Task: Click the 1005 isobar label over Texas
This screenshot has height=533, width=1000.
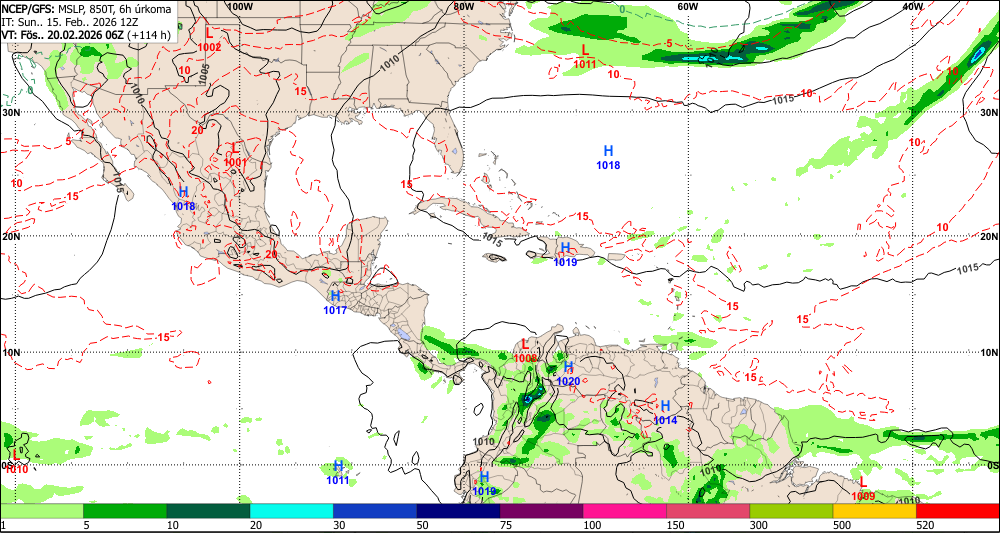Action: pyautogui.click(x=203, y=74)
